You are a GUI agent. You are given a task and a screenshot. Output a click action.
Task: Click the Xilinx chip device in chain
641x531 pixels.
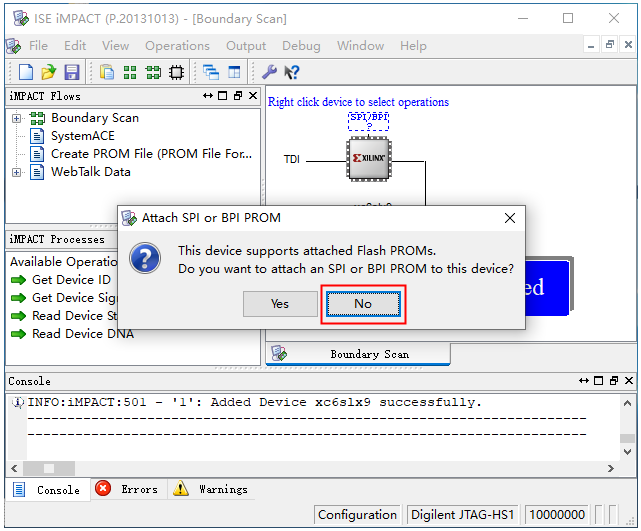(x=367, y=159)
